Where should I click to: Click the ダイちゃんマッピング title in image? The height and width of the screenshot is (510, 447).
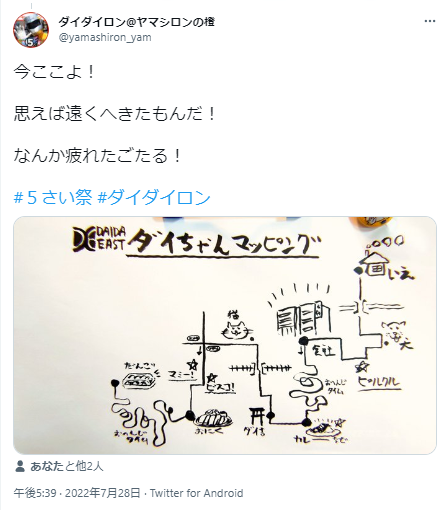[224, 243]
